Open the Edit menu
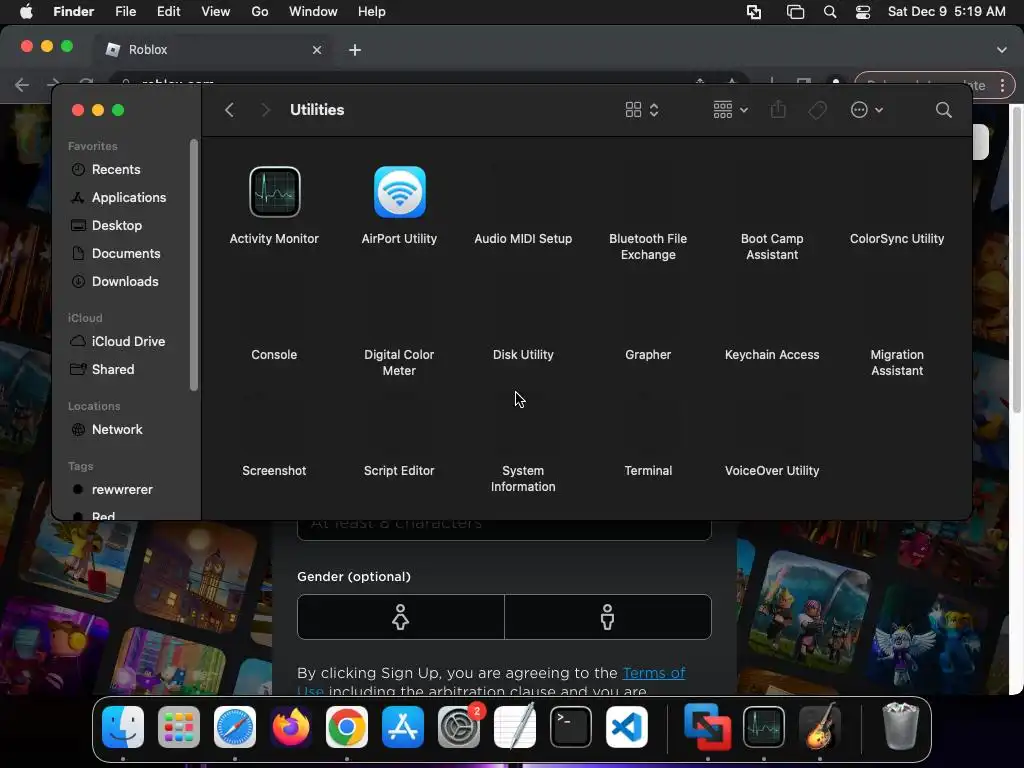The width and height of the screenshot is (1024, 768). (168, 12)
